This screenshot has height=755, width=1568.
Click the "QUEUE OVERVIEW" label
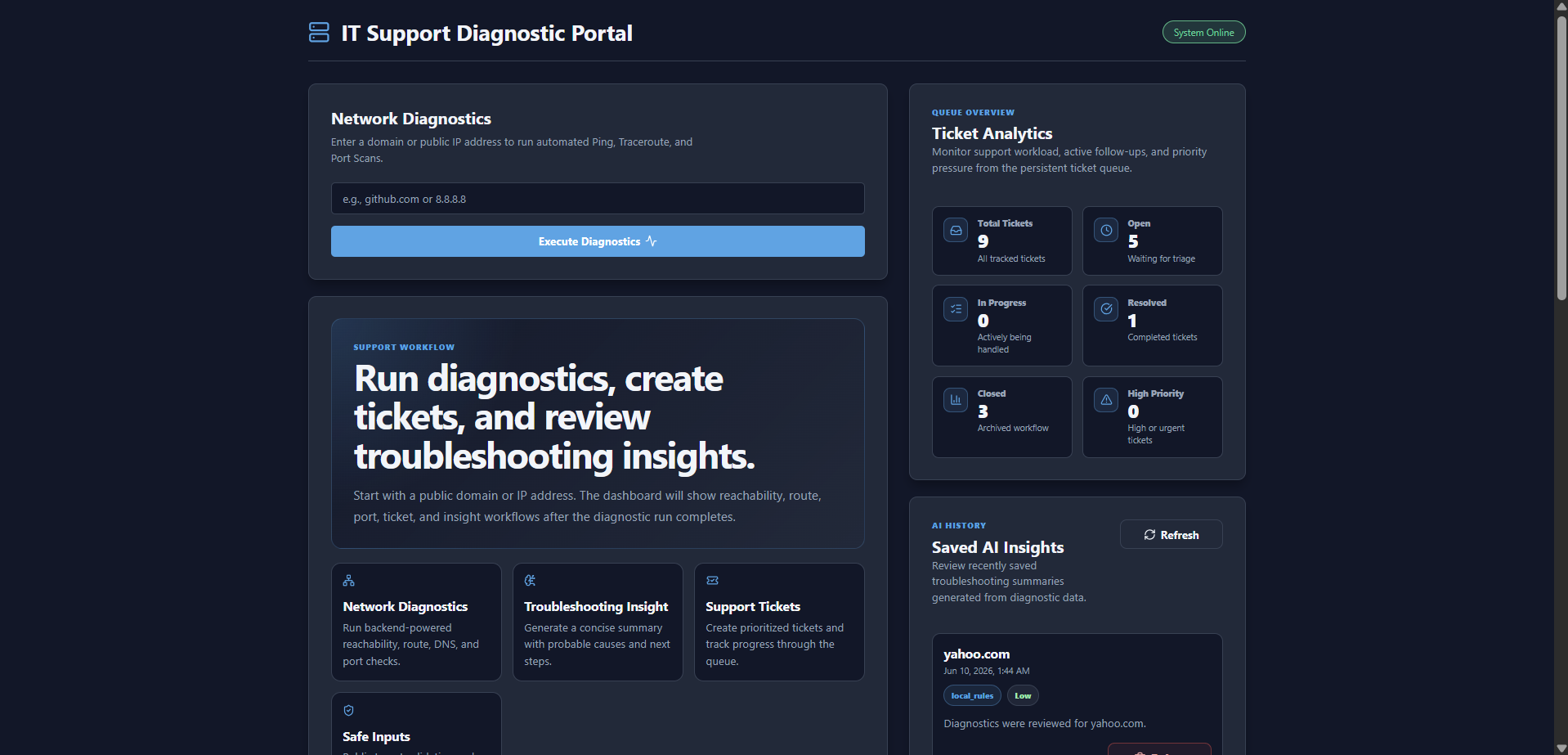click(973, 113)
